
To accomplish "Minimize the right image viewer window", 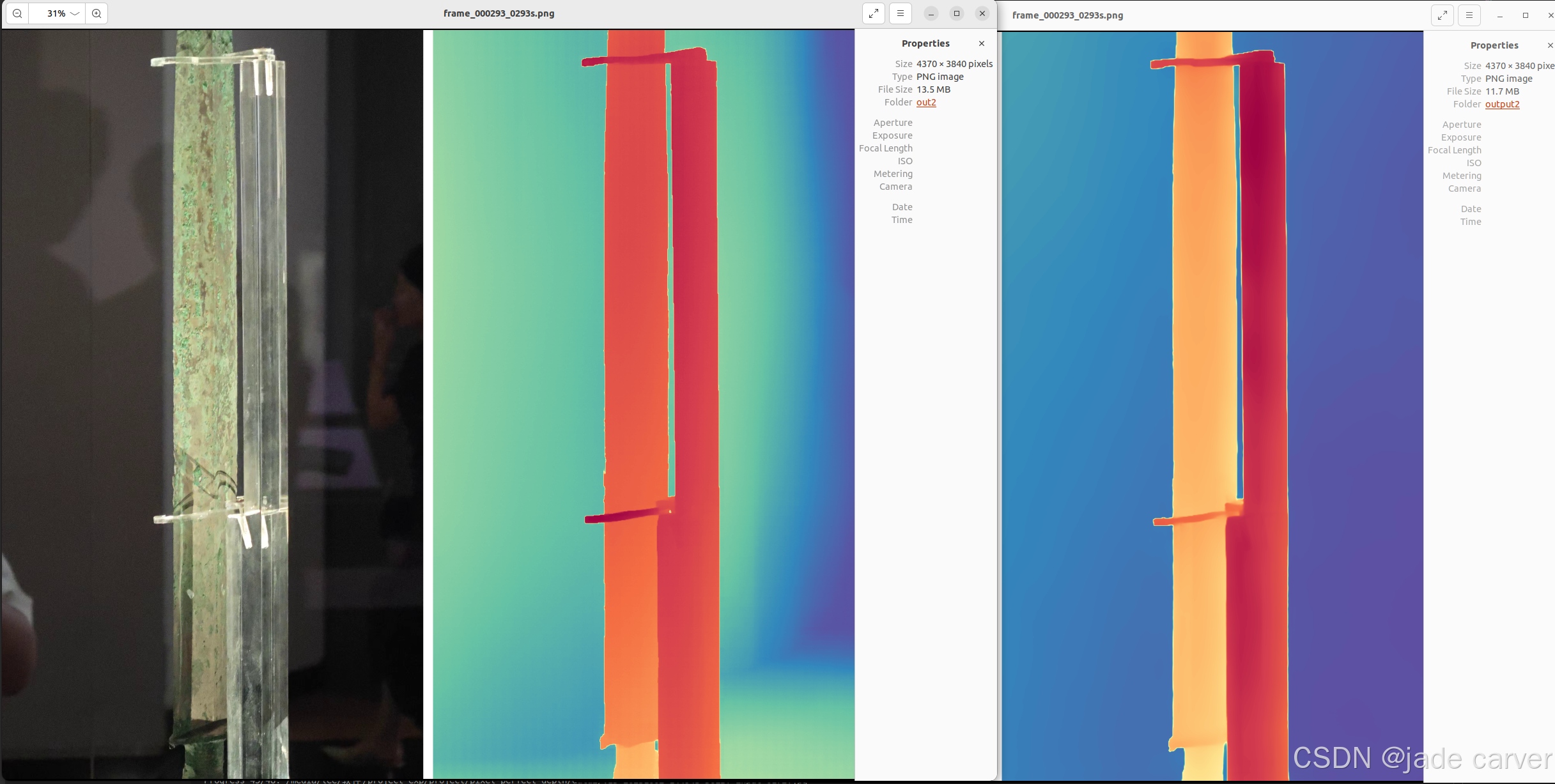I will 1500,15.
